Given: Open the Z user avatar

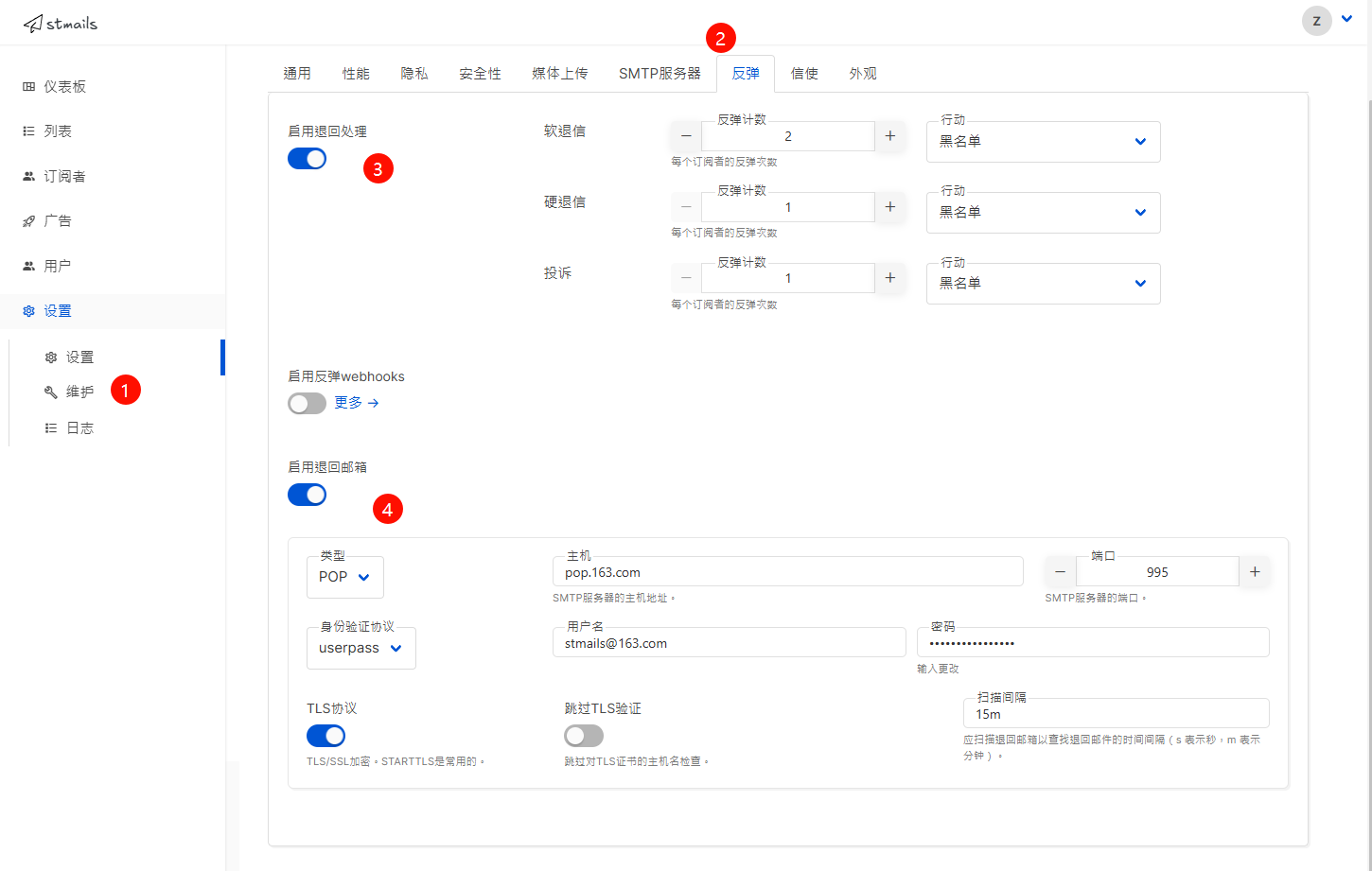Looking at the screenshot, I should click(x=1316, y=20).
